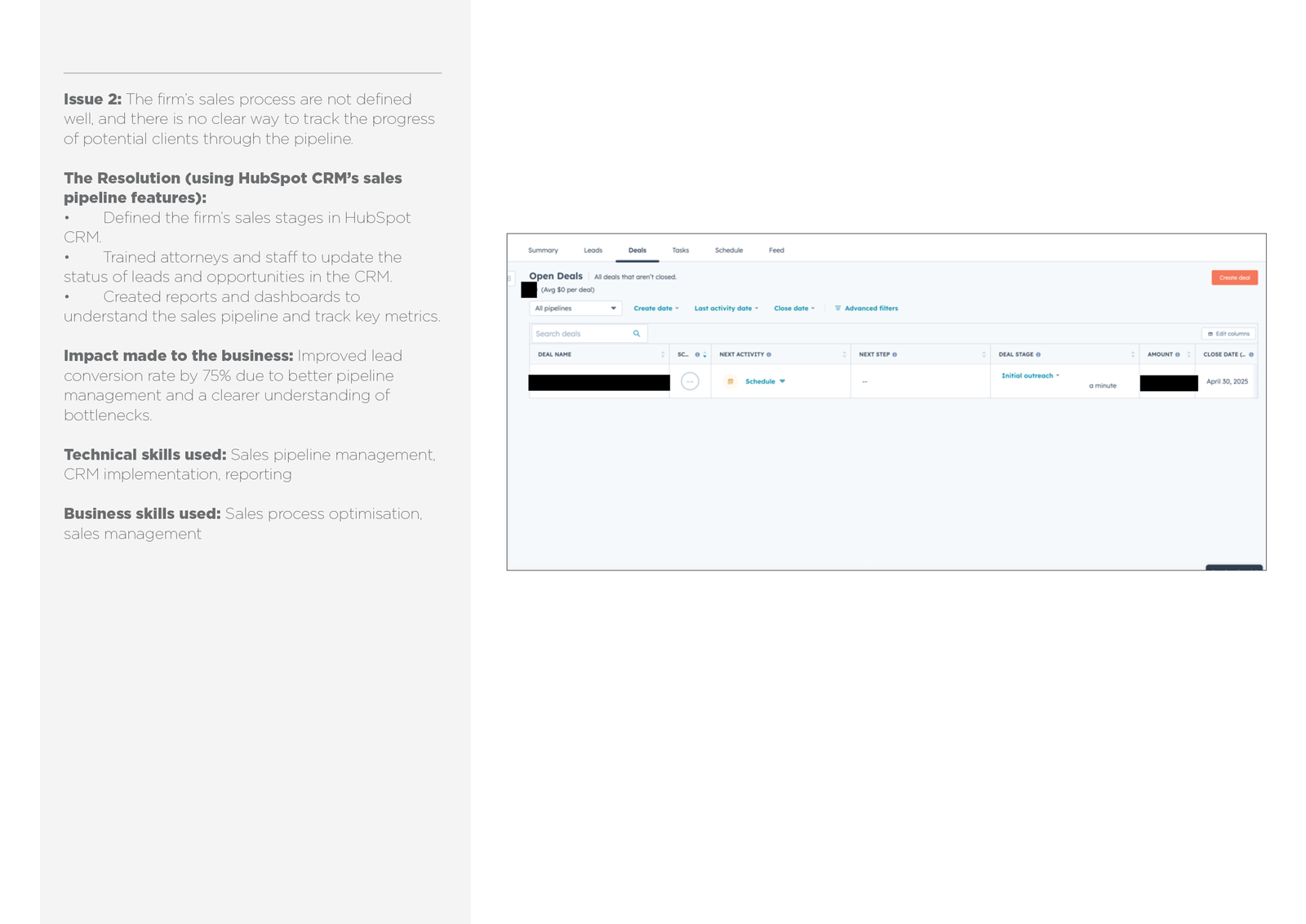Viewport: 1306px width, 924px height.
Task: Click the deal score circle indicator
Action: (690, 381)
